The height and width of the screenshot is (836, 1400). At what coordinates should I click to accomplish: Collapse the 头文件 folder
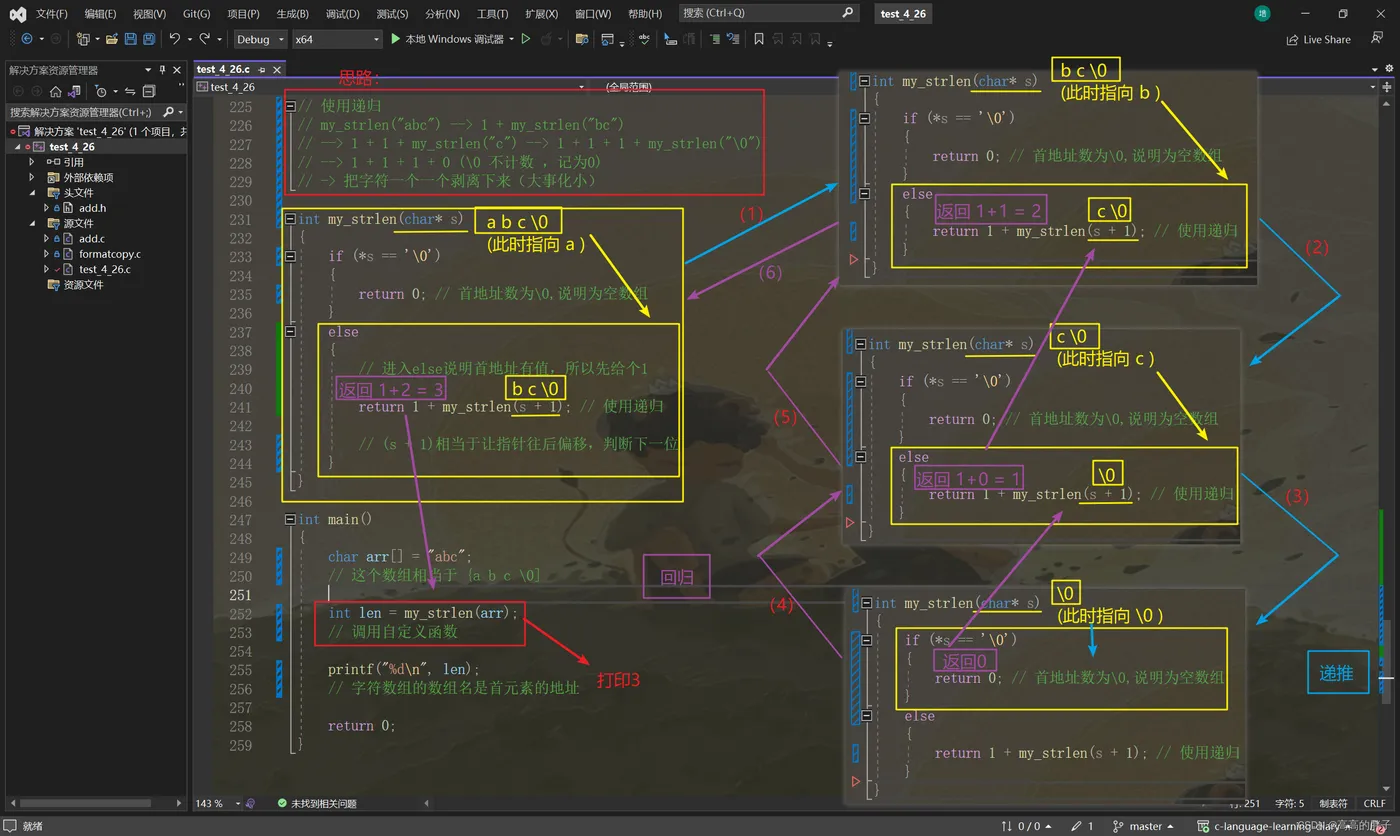pyautogui.click(x=32, y=192)
